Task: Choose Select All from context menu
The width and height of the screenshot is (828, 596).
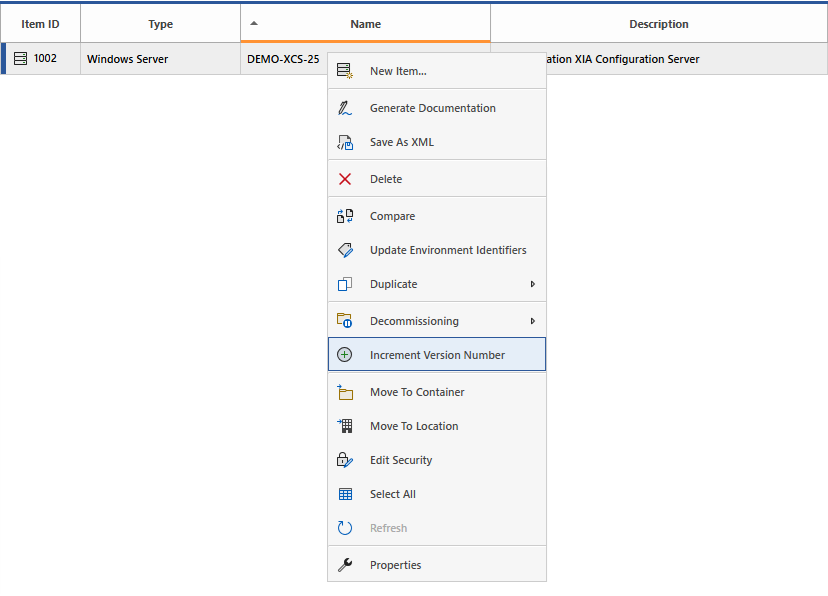Action: click(393, 494)
